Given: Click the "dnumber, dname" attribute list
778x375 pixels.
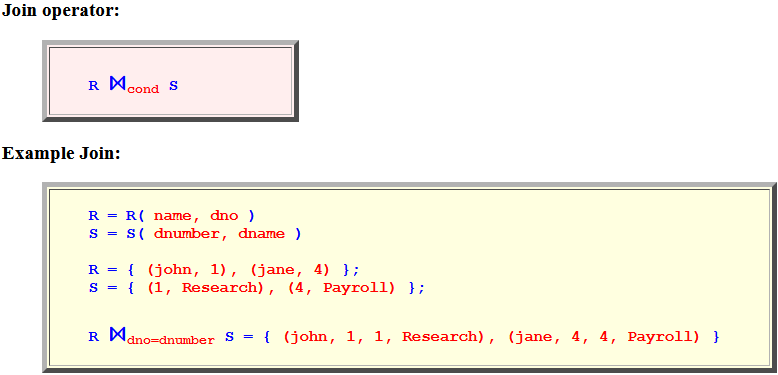Looking at the screenshot, I should [x=220, y=234].
